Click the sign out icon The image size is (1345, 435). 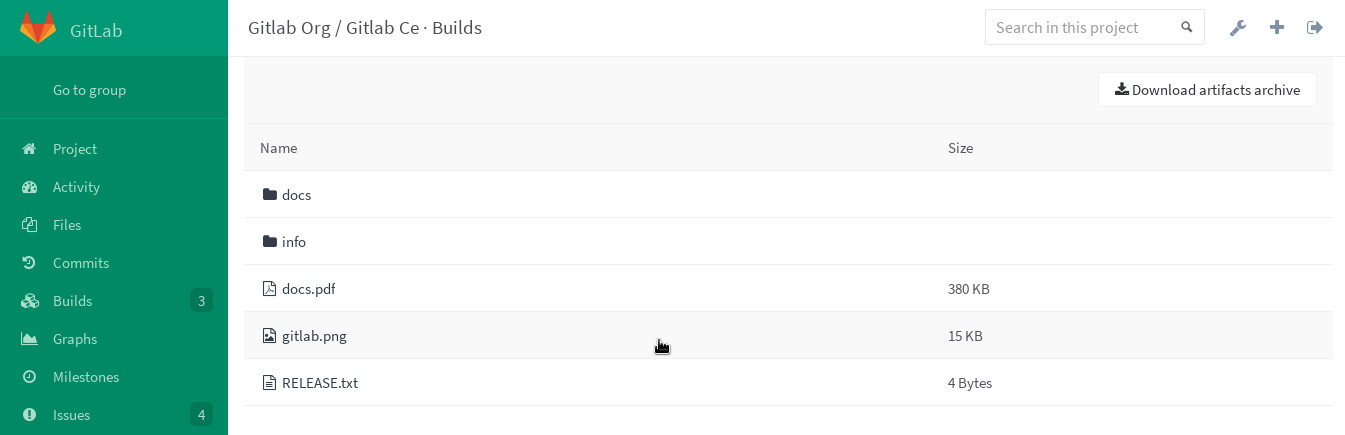pyautogui.click(x=1315, y=28)
